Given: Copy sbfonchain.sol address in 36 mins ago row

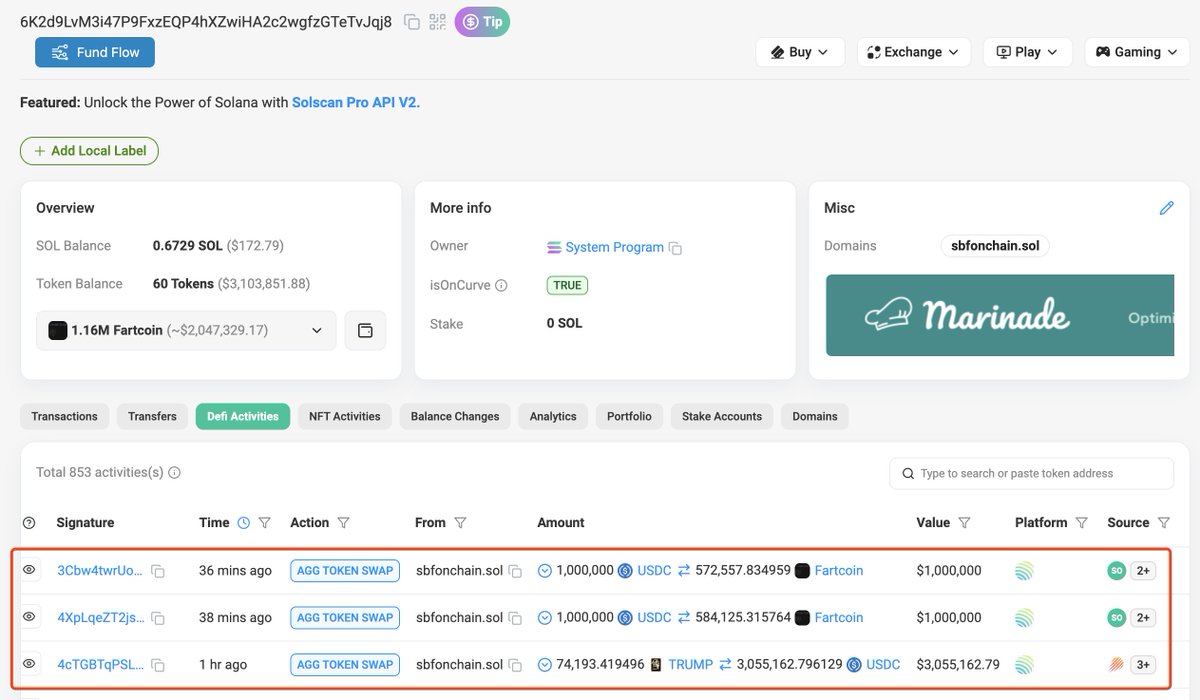Looking at the screenshot, I should pos(515,571).
